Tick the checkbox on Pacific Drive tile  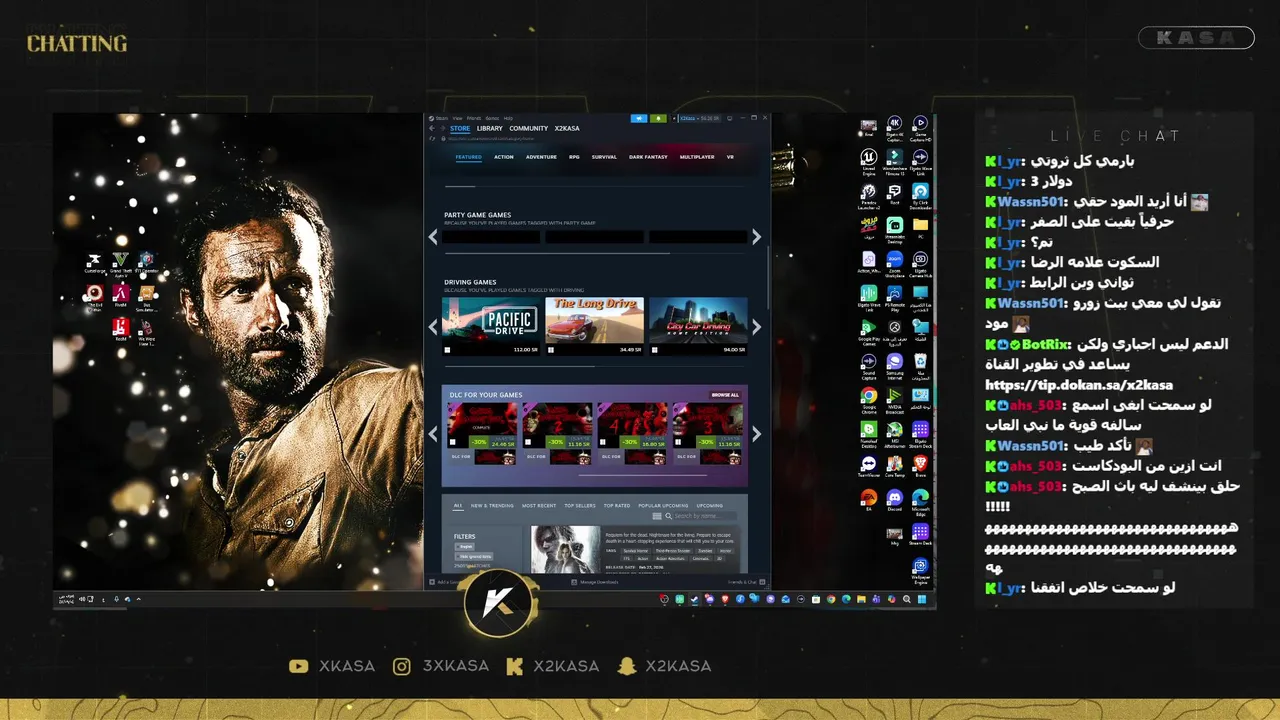coord(447,350)
